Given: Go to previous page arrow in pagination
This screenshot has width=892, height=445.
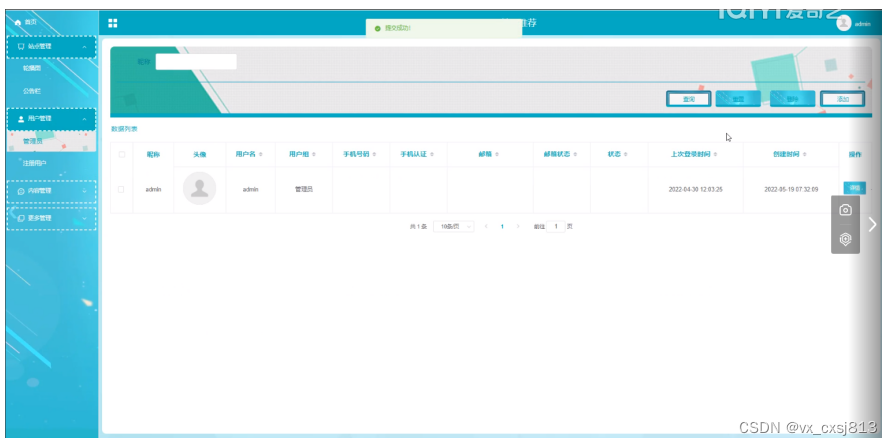Looking at the screenshot, I should coord(486,226).
